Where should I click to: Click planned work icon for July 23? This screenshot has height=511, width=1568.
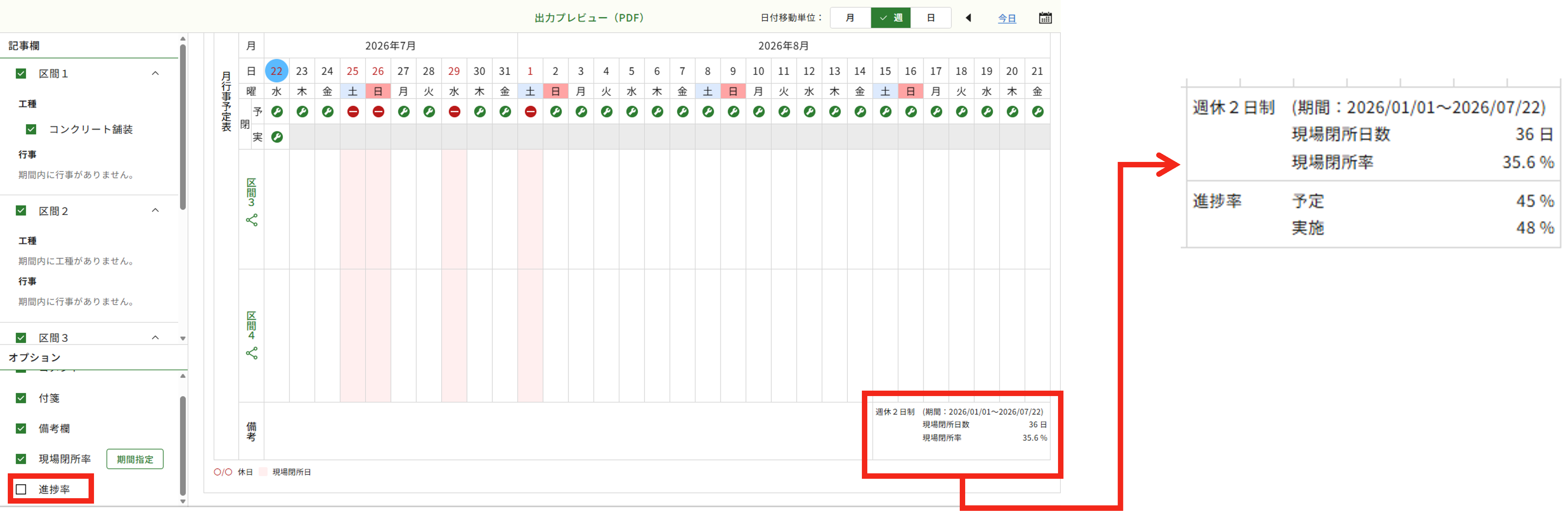point(302,111)
